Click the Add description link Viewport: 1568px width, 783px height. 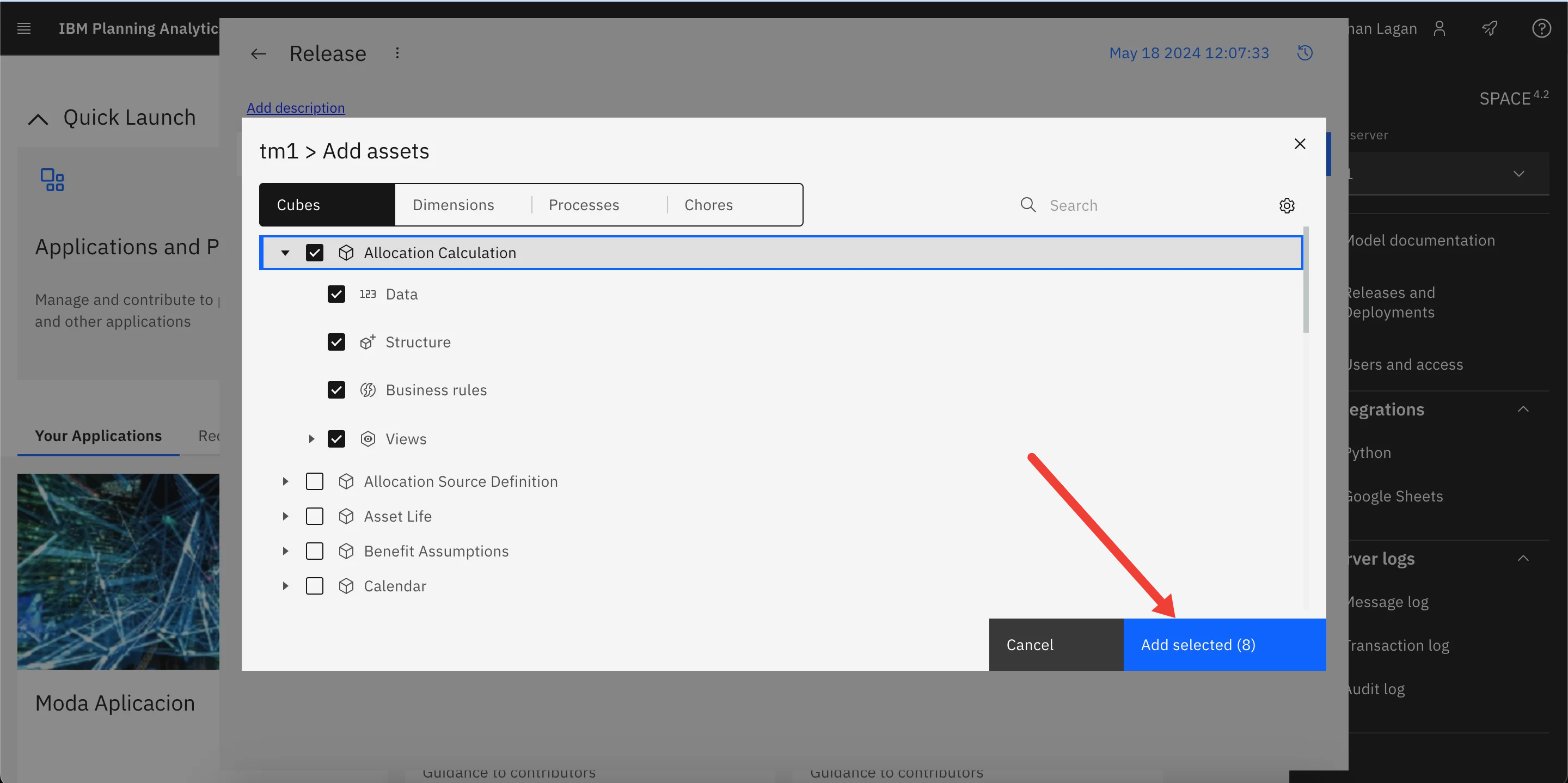click(x=295, y=108)
